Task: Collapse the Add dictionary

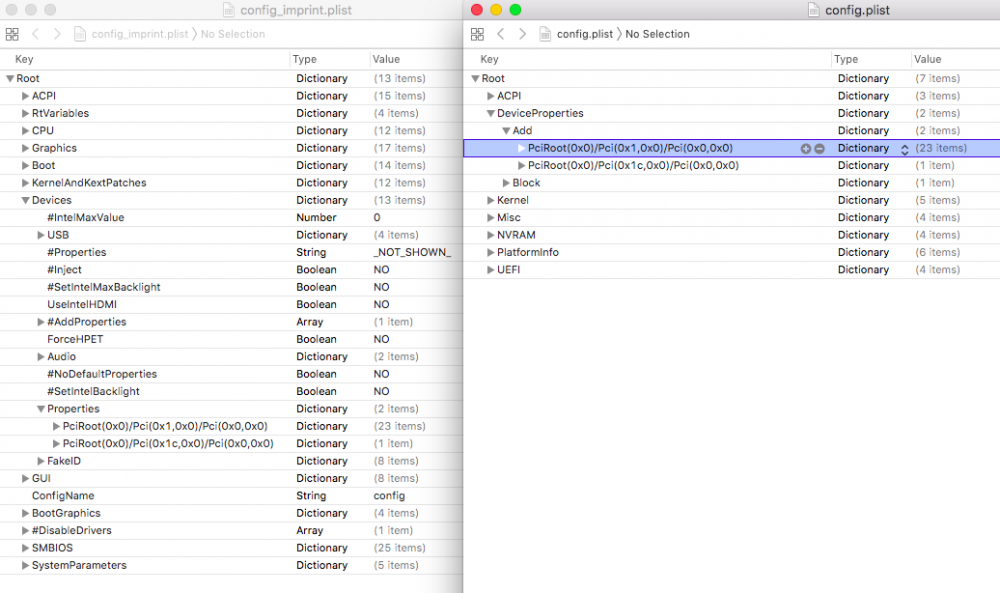Action: (506, 131)
